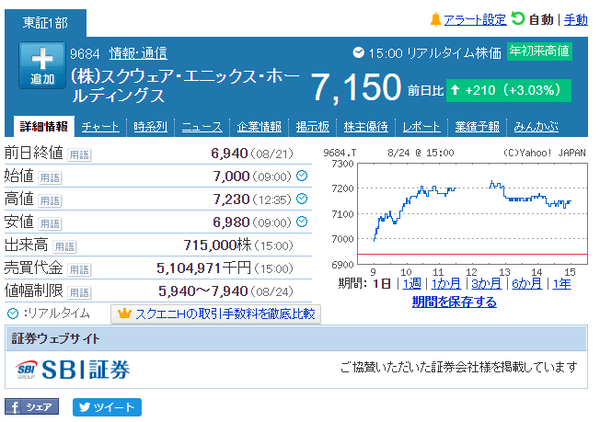The image size is (600, 422).
Task: Set chart period to 1か月
Action: [x=446, y=284]
